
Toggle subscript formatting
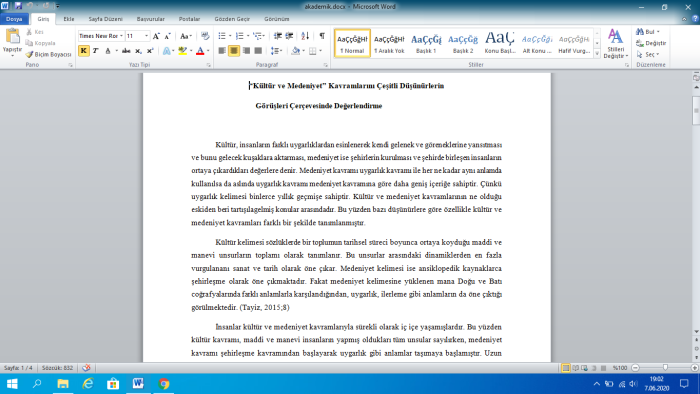[x=138, y=51]
